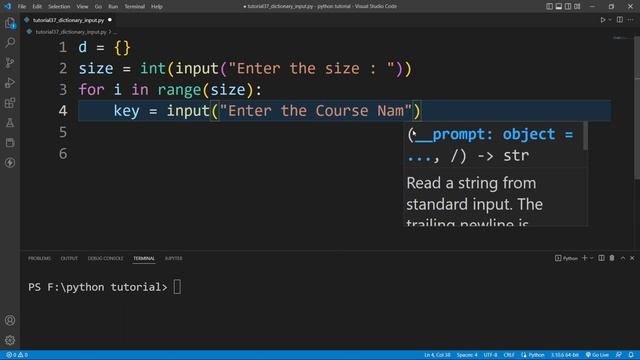Toggle primary side bar layout icon

(x=549, y=6)
